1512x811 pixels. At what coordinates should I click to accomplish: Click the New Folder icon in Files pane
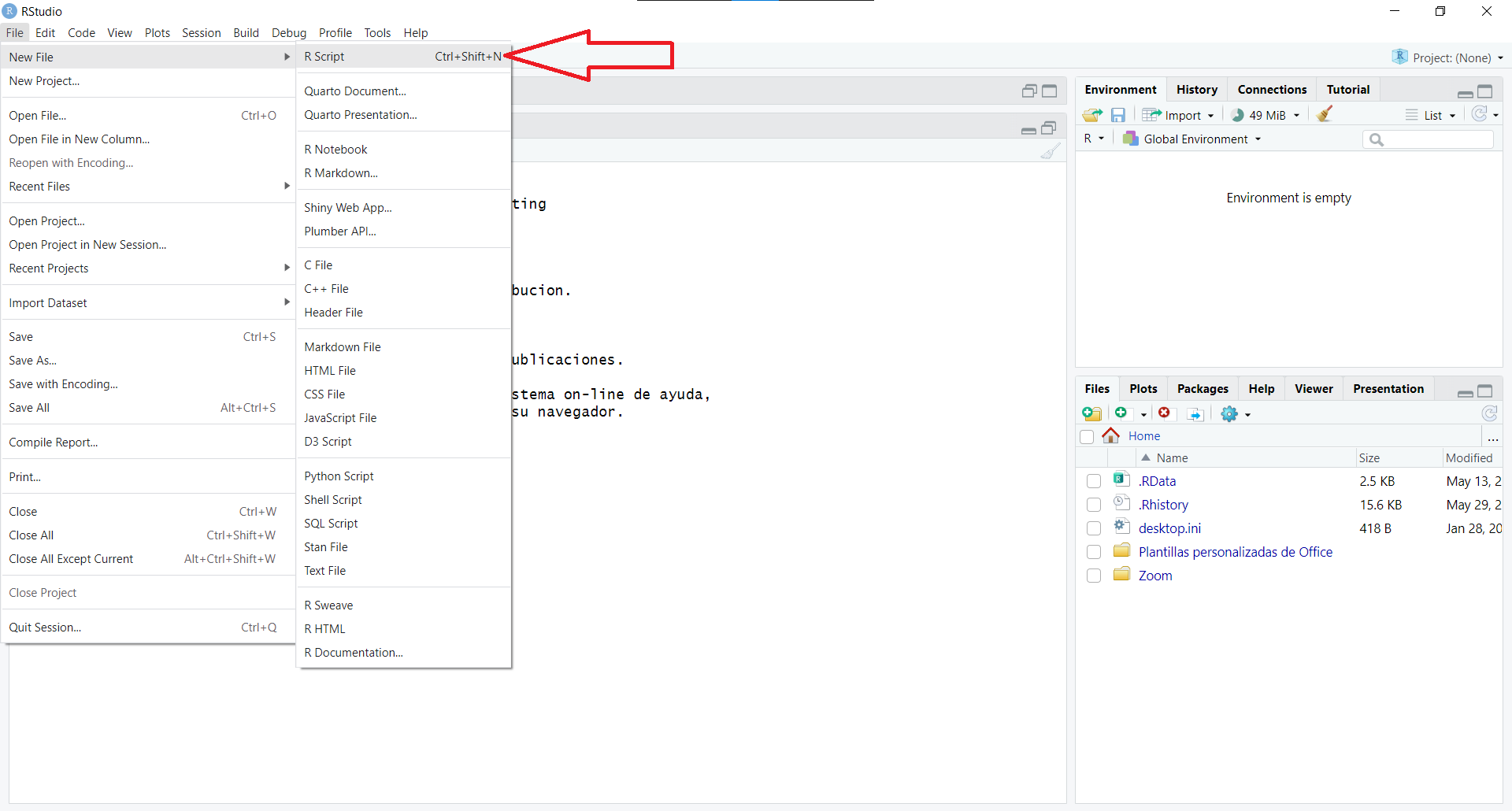pos(1091,413)
